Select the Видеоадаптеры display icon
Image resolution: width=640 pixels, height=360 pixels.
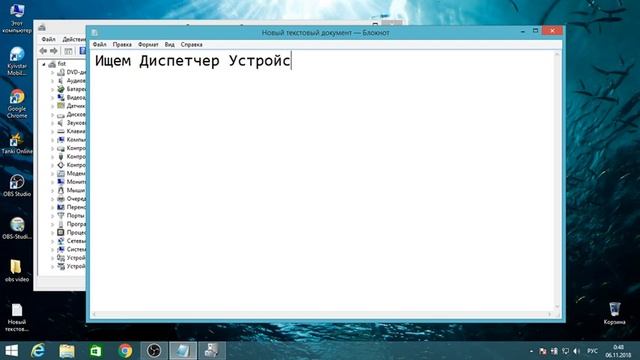61,98
